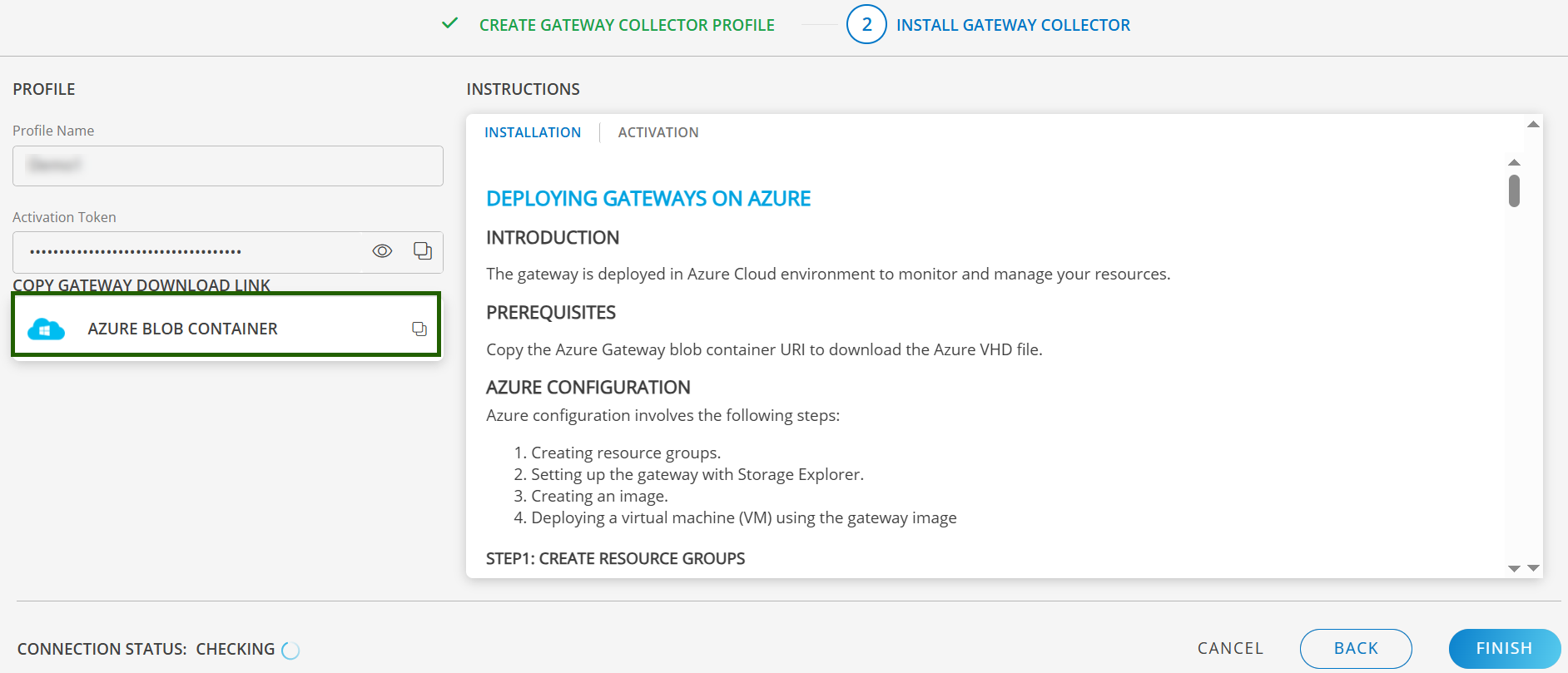Click the Azure cloud icon
The image size is (1568, 673).
(x=46, y=329)
